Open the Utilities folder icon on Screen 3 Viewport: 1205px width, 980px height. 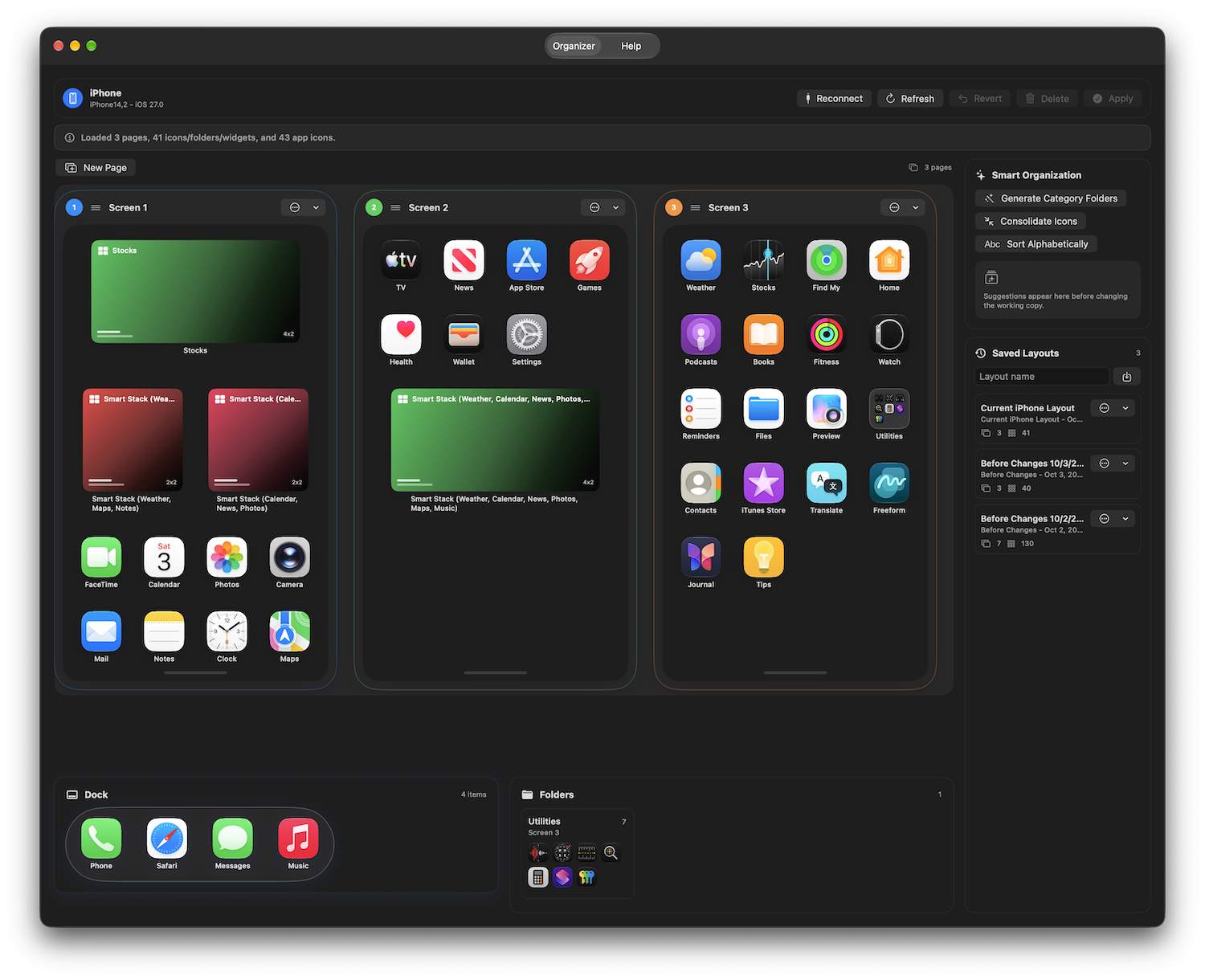coord(889,409)
